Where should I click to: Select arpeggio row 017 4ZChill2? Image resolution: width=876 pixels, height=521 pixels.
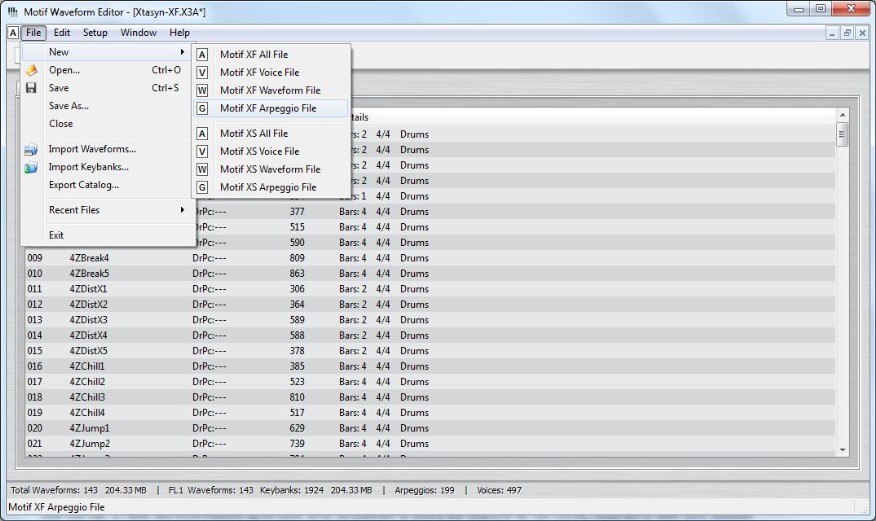[x=430, y=382]
